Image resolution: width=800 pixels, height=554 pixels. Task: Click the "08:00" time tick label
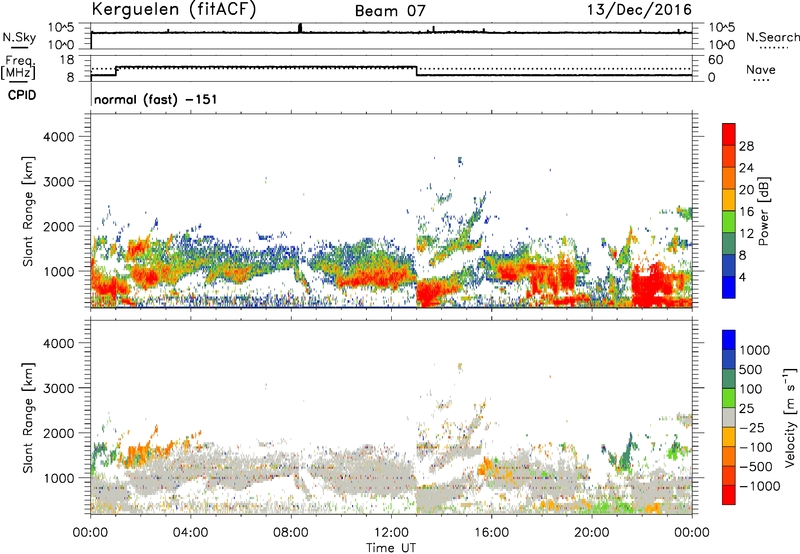pyautogui.click(x=291, y=533)
